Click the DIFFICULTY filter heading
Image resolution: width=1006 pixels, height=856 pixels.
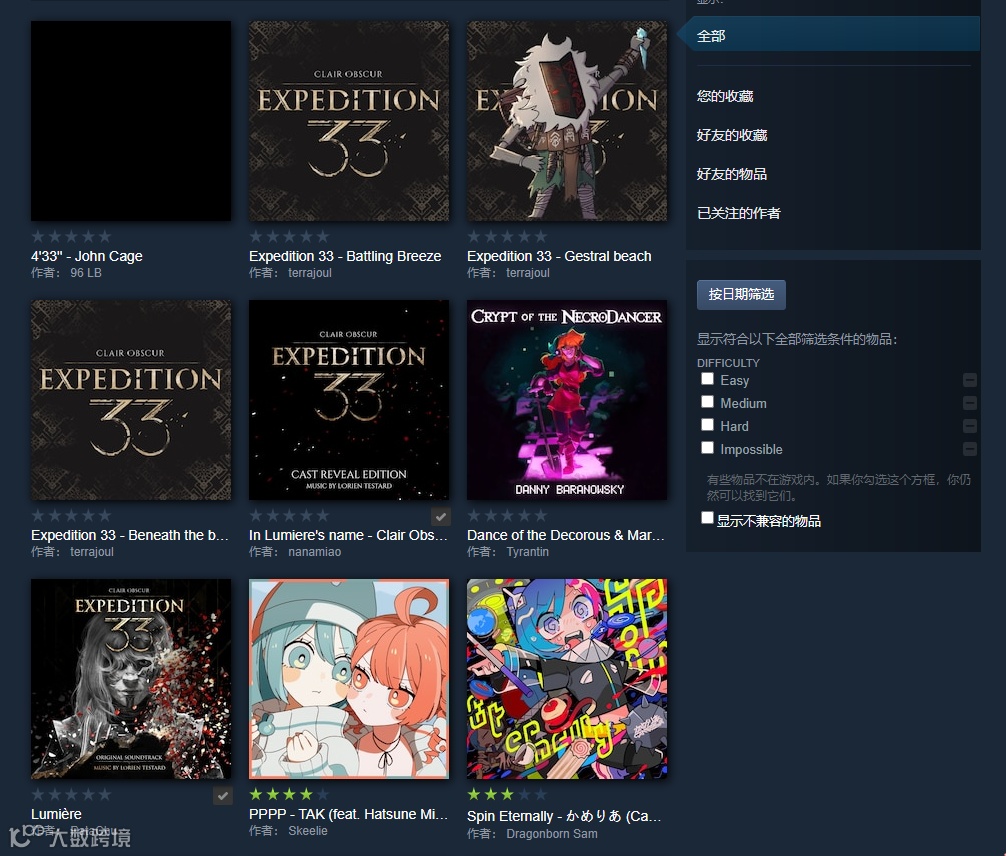728,363
